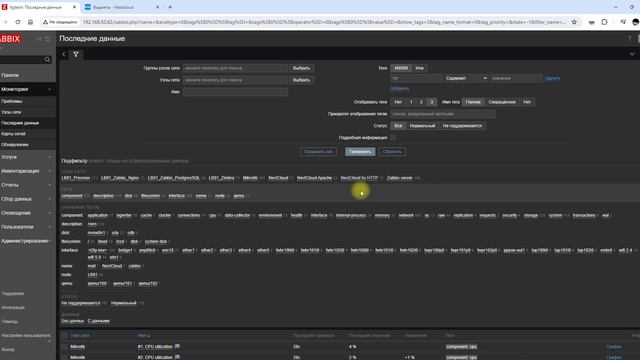This screenshot has width=640, height=360.
Task: Click the Имя name input field
Action: 236,92
